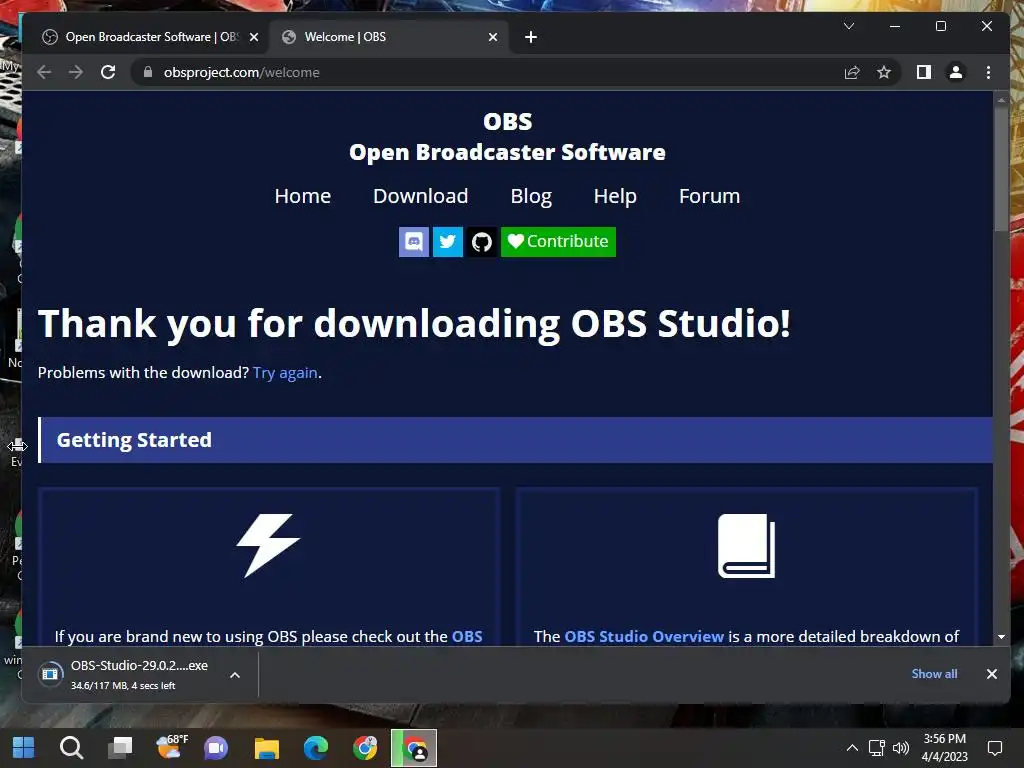Open File Explorer from taskbar
This screenshot has height=768, width=1024.
(266, 748)
